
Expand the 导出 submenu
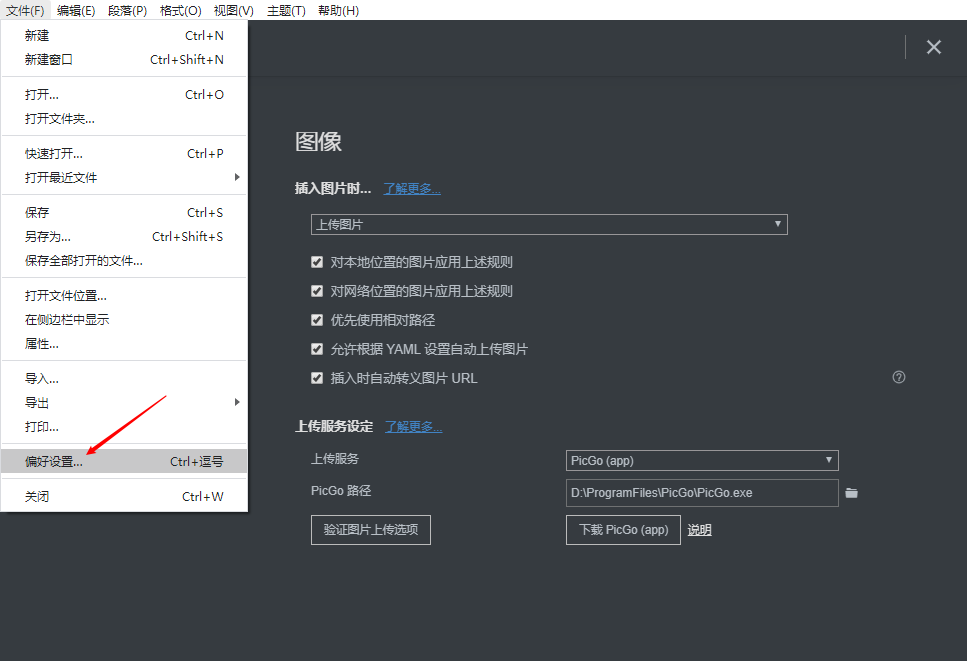124,403
